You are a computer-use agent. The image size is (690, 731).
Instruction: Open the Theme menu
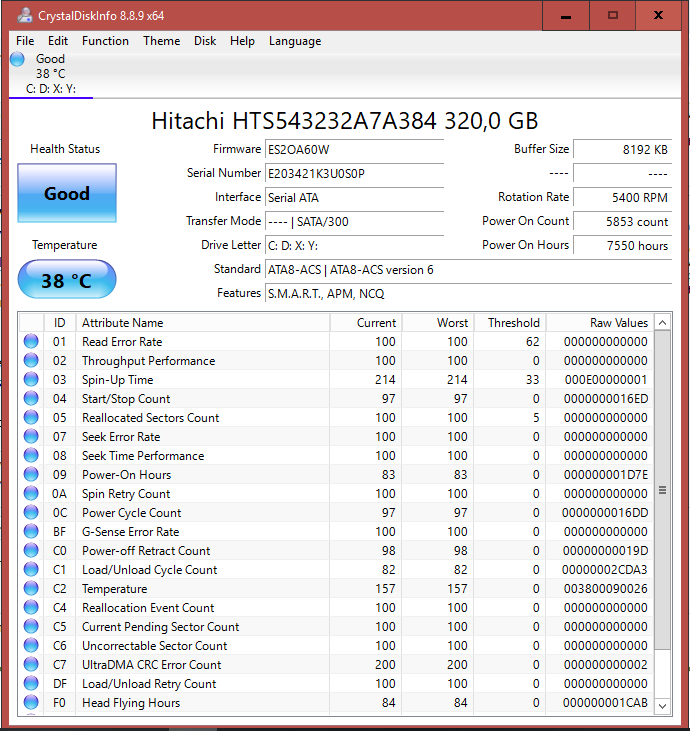161,41
